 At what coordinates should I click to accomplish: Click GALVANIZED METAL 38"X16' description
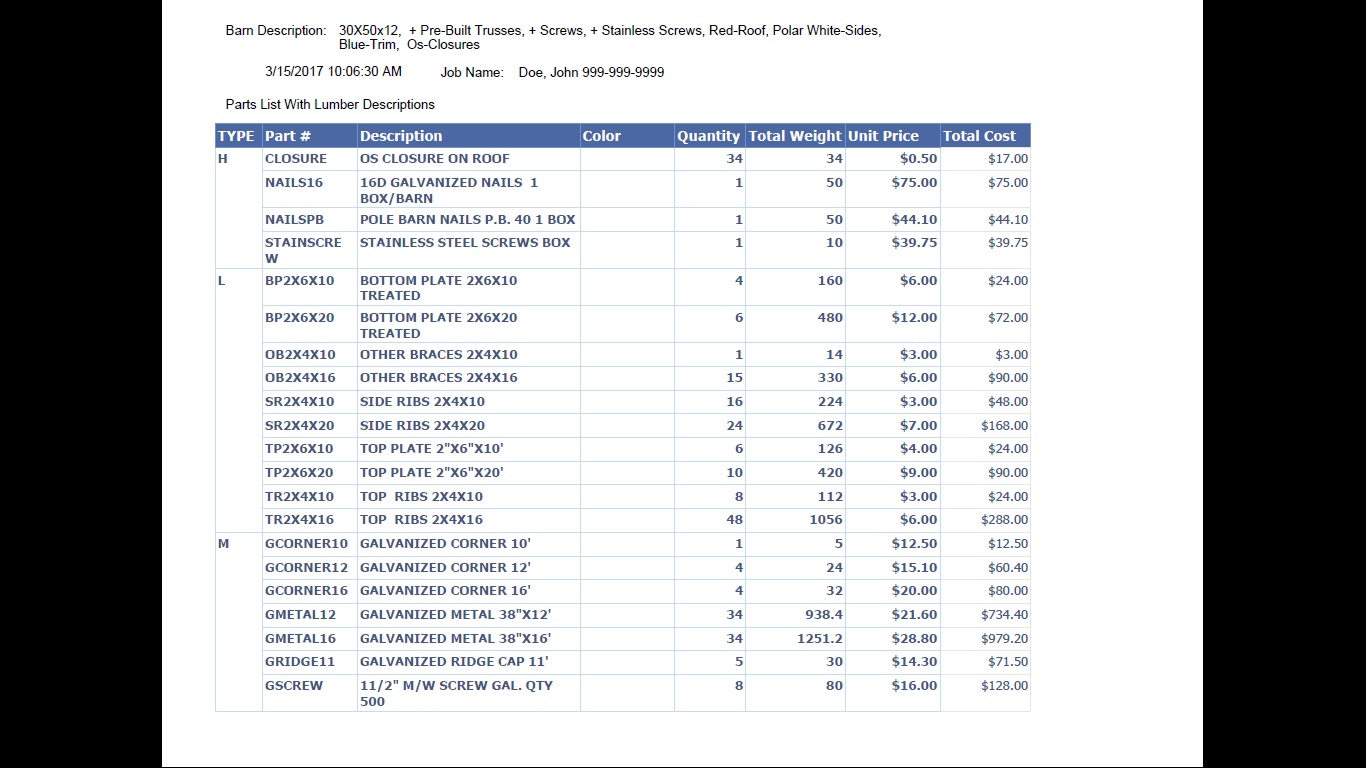click(x=456, y=639)
